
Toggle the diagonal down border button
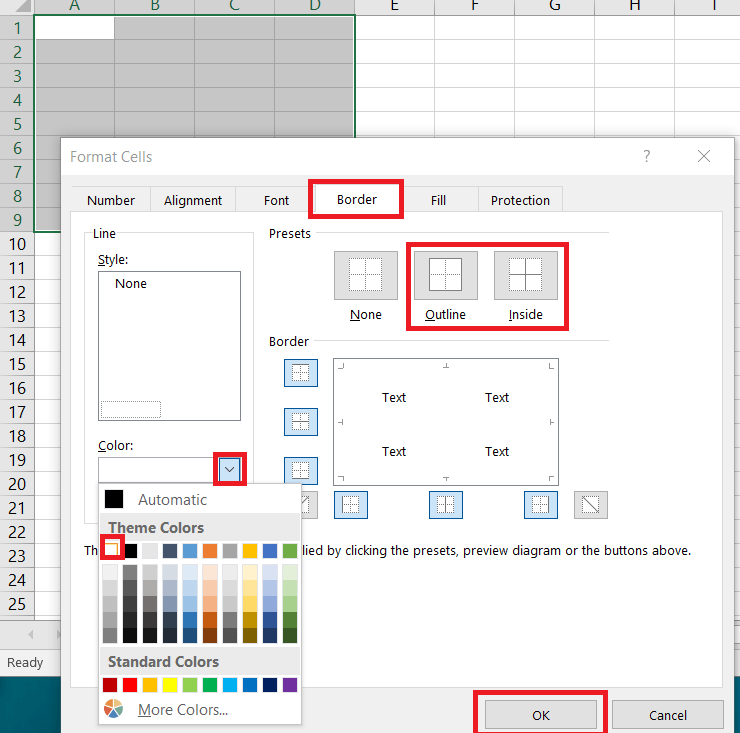tap(590, 505)
